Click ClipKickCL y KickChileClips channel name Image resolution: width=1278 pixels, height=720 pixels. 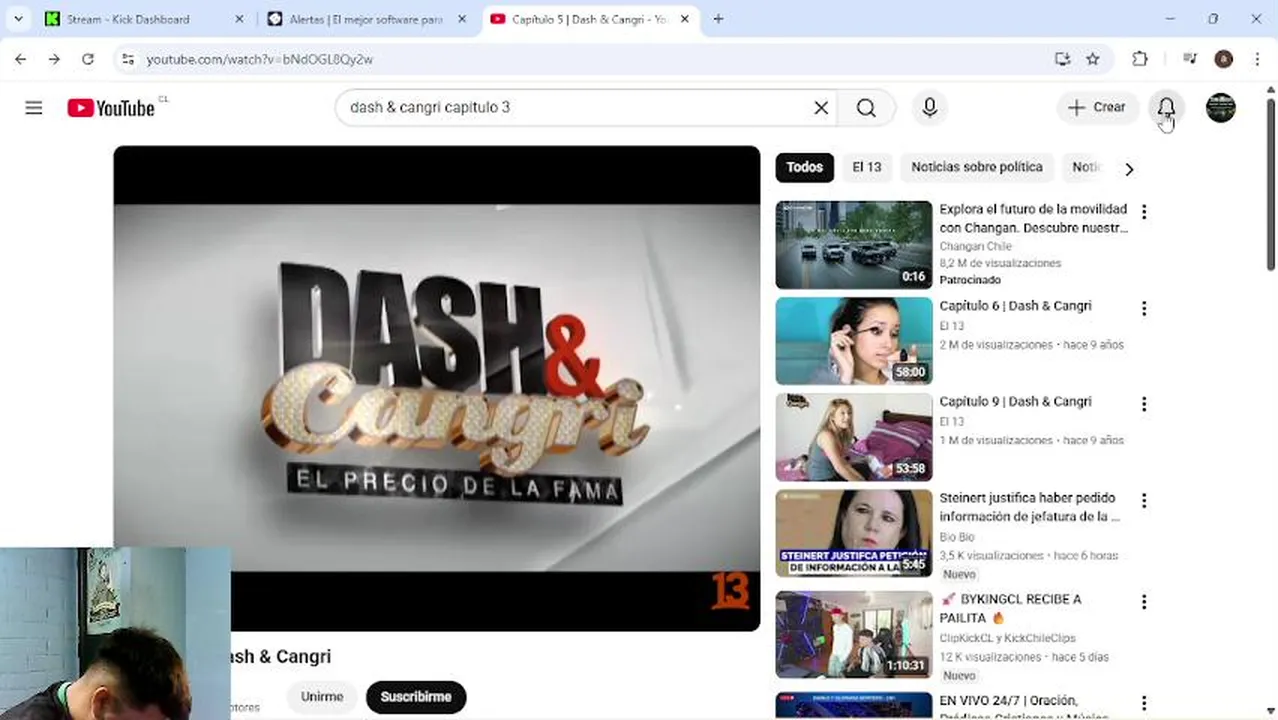pos(1007,638)
